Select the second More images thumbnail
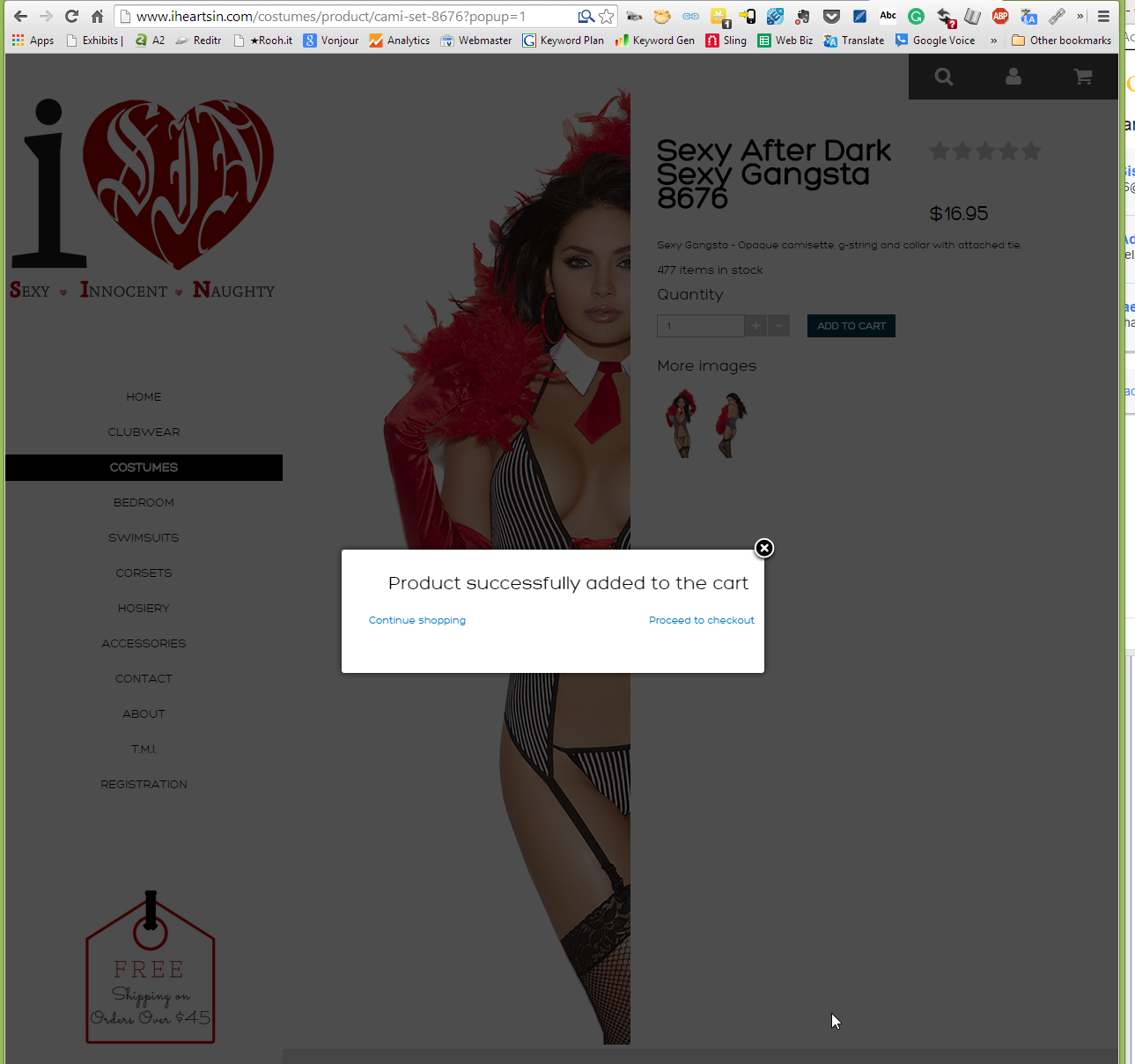1135x1064 pixels. (x=731, y=424)
